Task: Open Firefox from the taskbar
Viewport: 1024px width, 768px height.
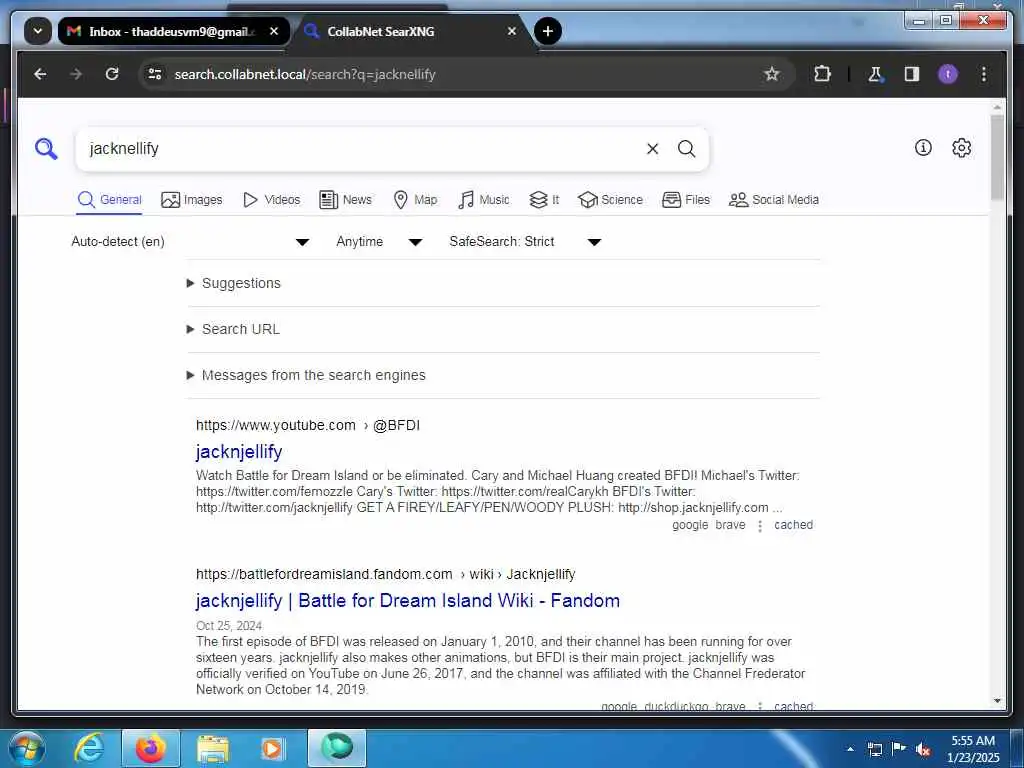Action: click(150, 748)
